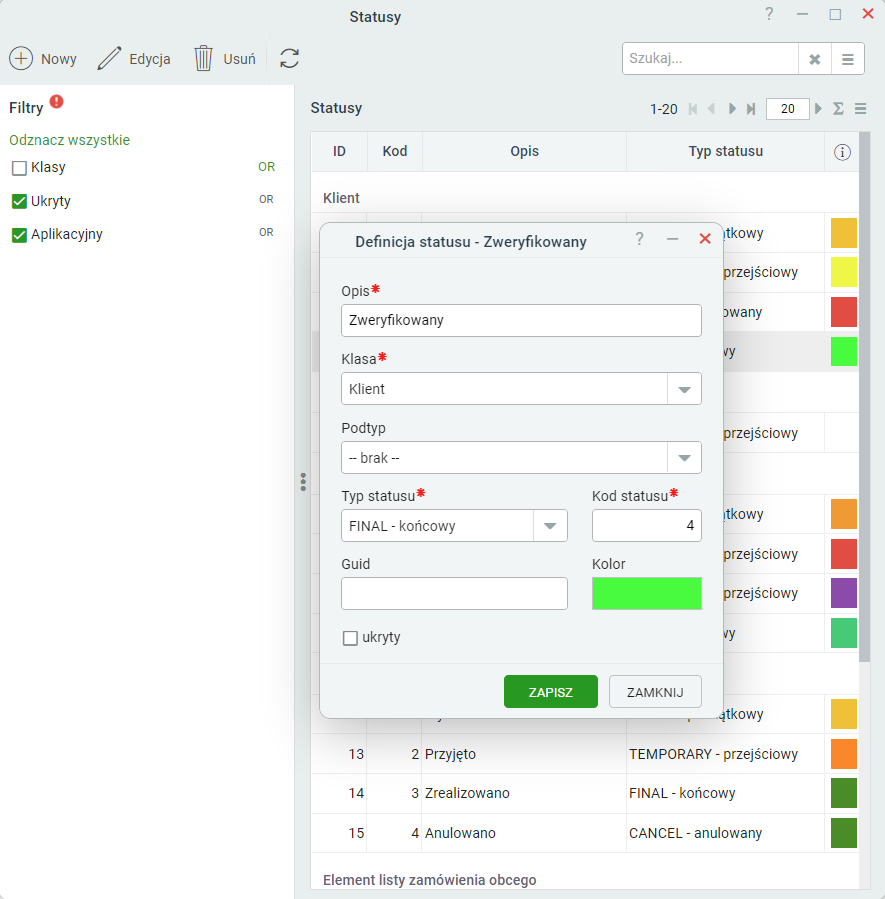The image size is (885, 899).
Task: Click the Filtry red warning icon
Action: [x=56, y=101]
